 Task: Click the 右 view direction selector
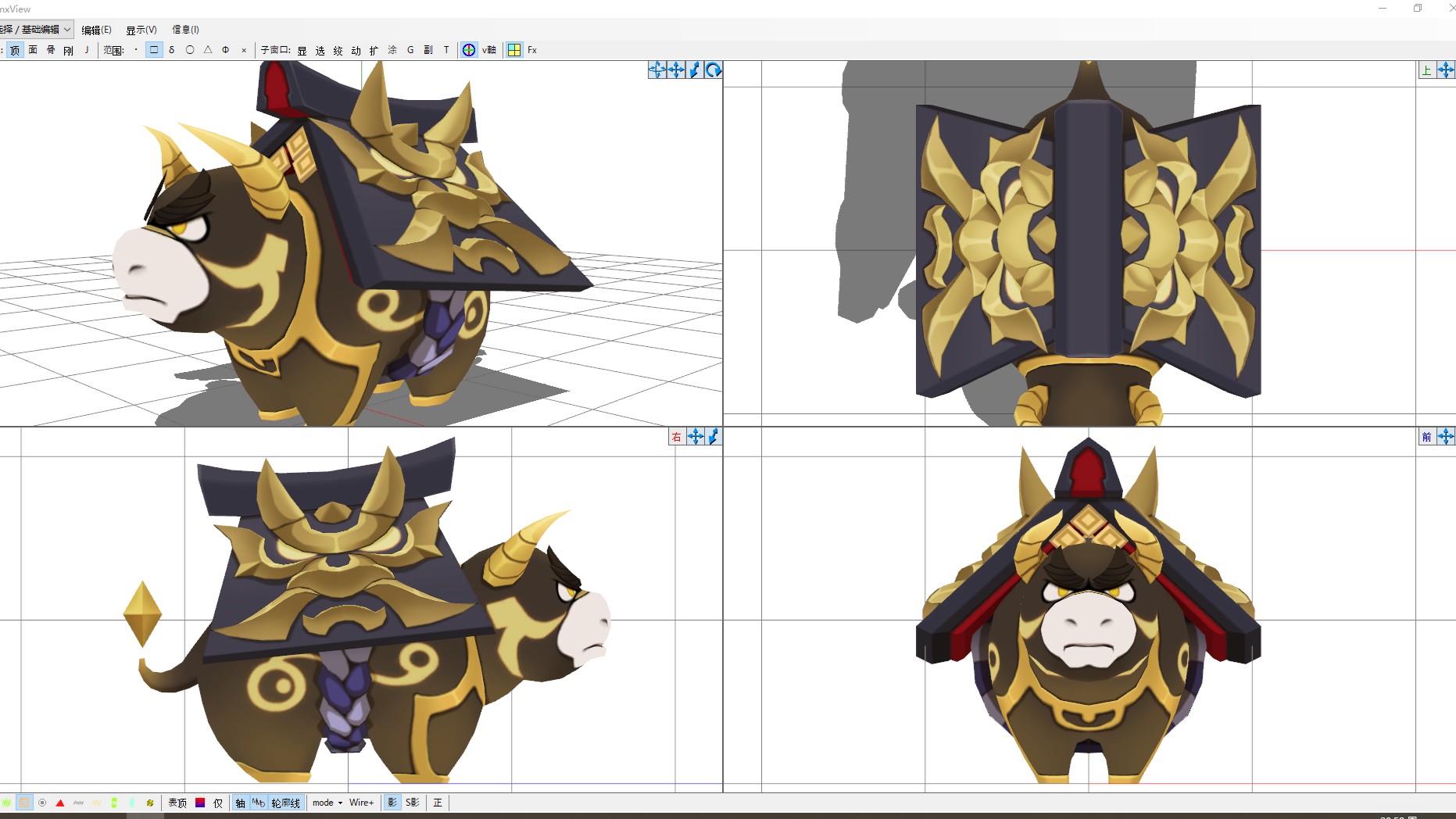pyautogui.click(x=676, y=437)
